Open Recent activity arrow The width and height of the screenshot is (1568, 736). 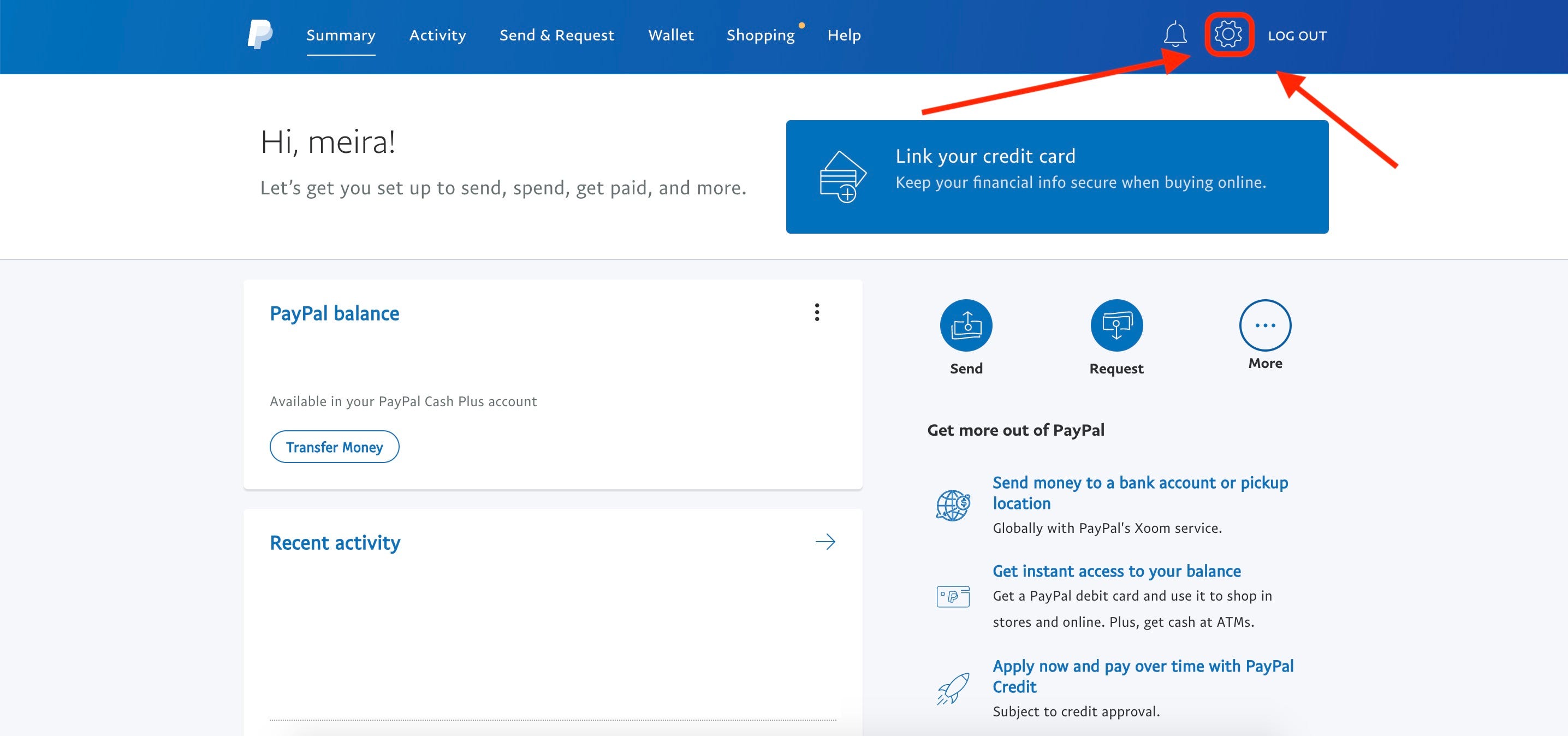(825, 542)
